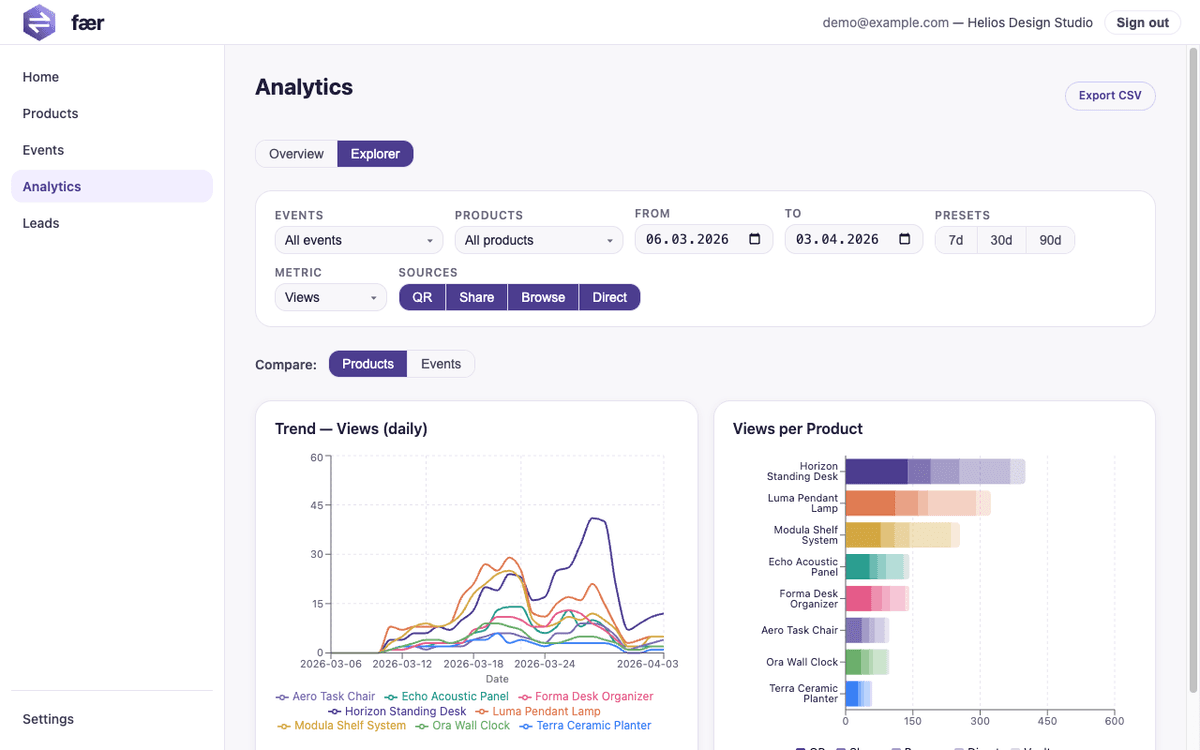This screenshot has height=750, width=1200.
Task: Click the Export CSV button
Action: [x=1110, y=96]
